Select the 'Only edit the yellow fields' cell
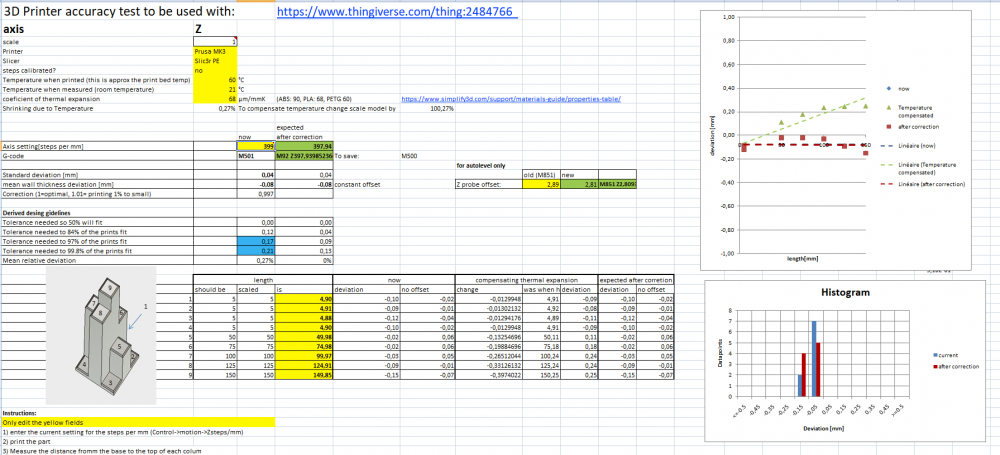The height and width of the screenshot is (455, 1000). [138, 422]
